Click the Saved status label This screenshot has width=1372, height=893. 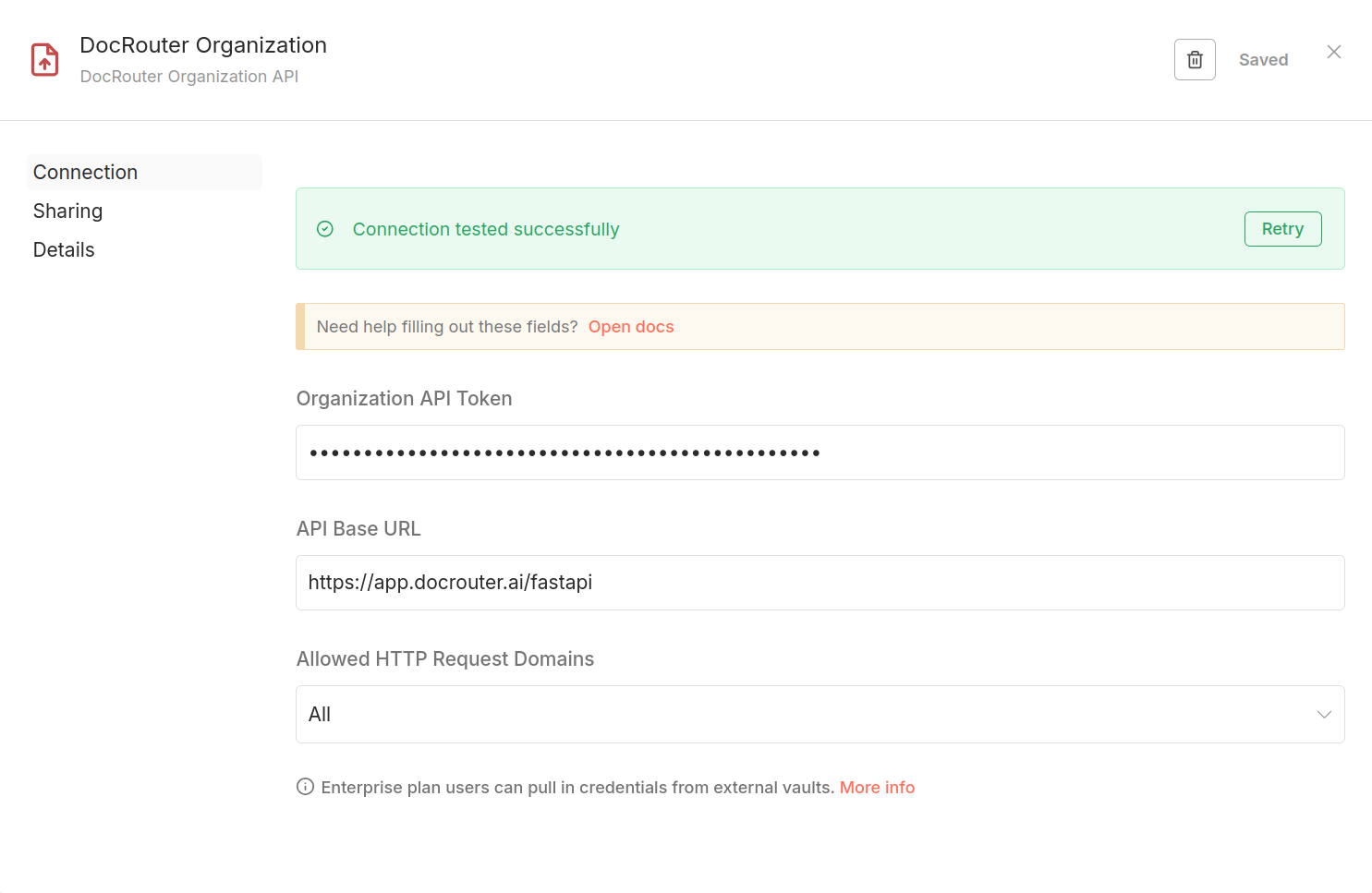pyautogui.click(x=1263, y=59)
